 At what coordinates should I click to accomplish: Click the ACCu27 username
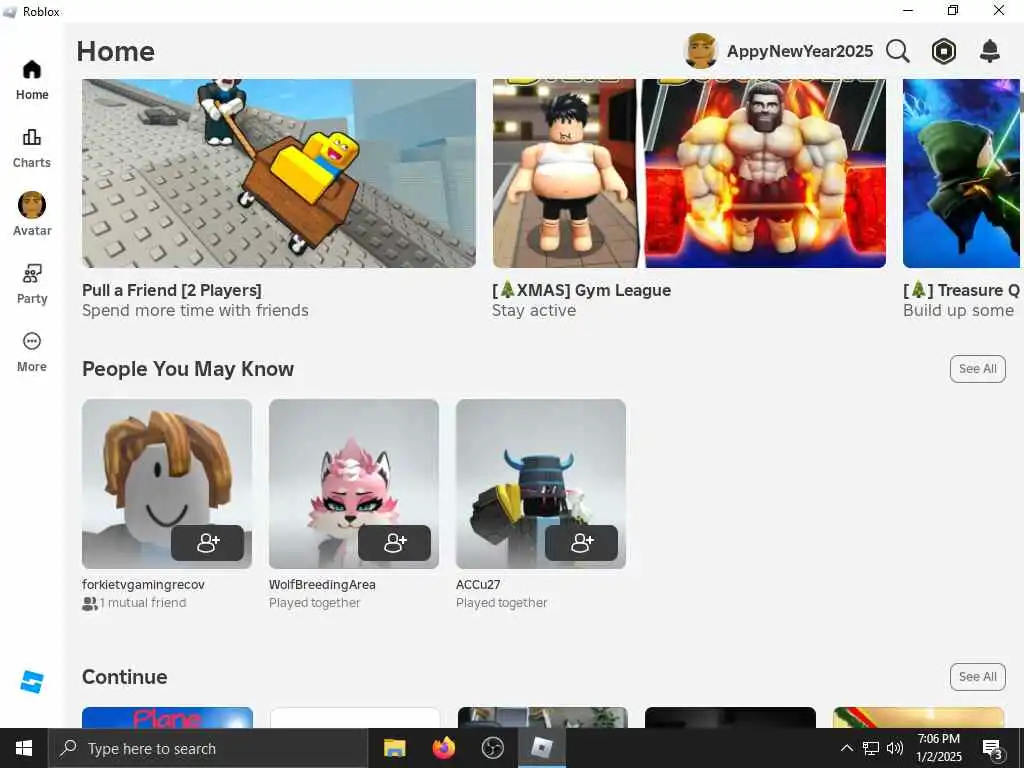[x=478, y=584]
